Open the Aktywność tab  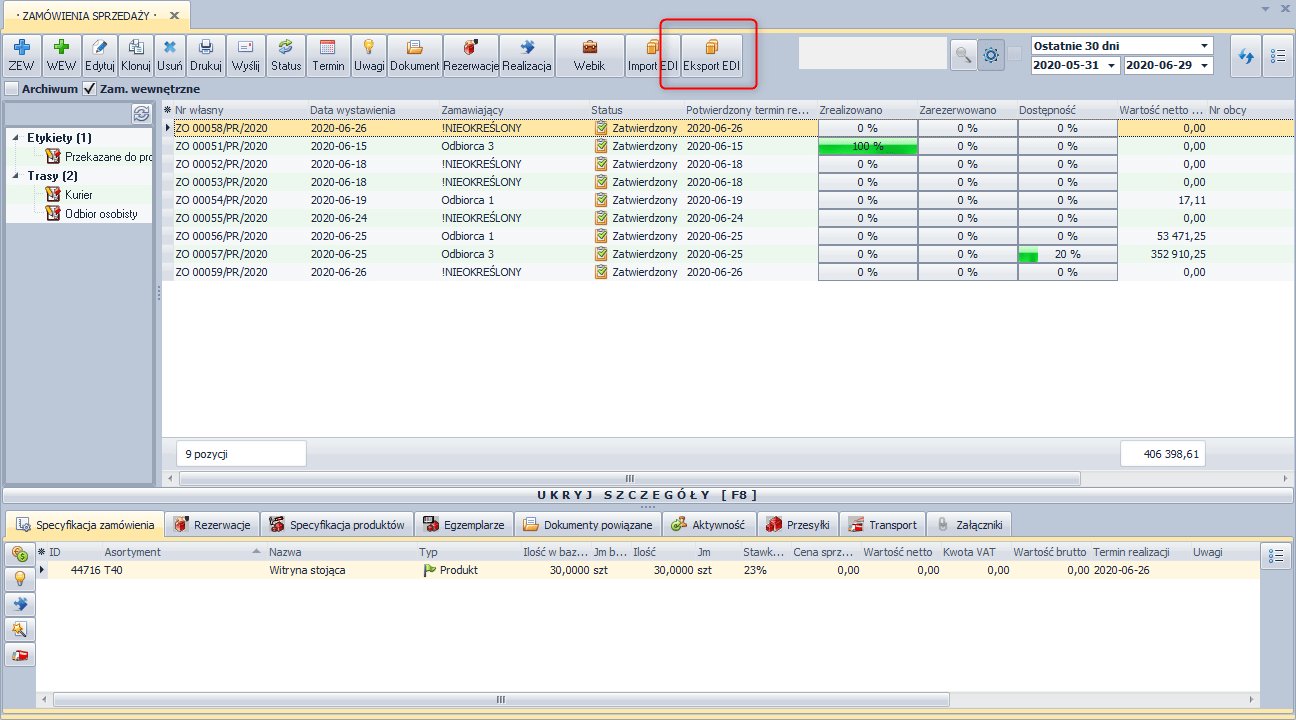coord(708,524)
